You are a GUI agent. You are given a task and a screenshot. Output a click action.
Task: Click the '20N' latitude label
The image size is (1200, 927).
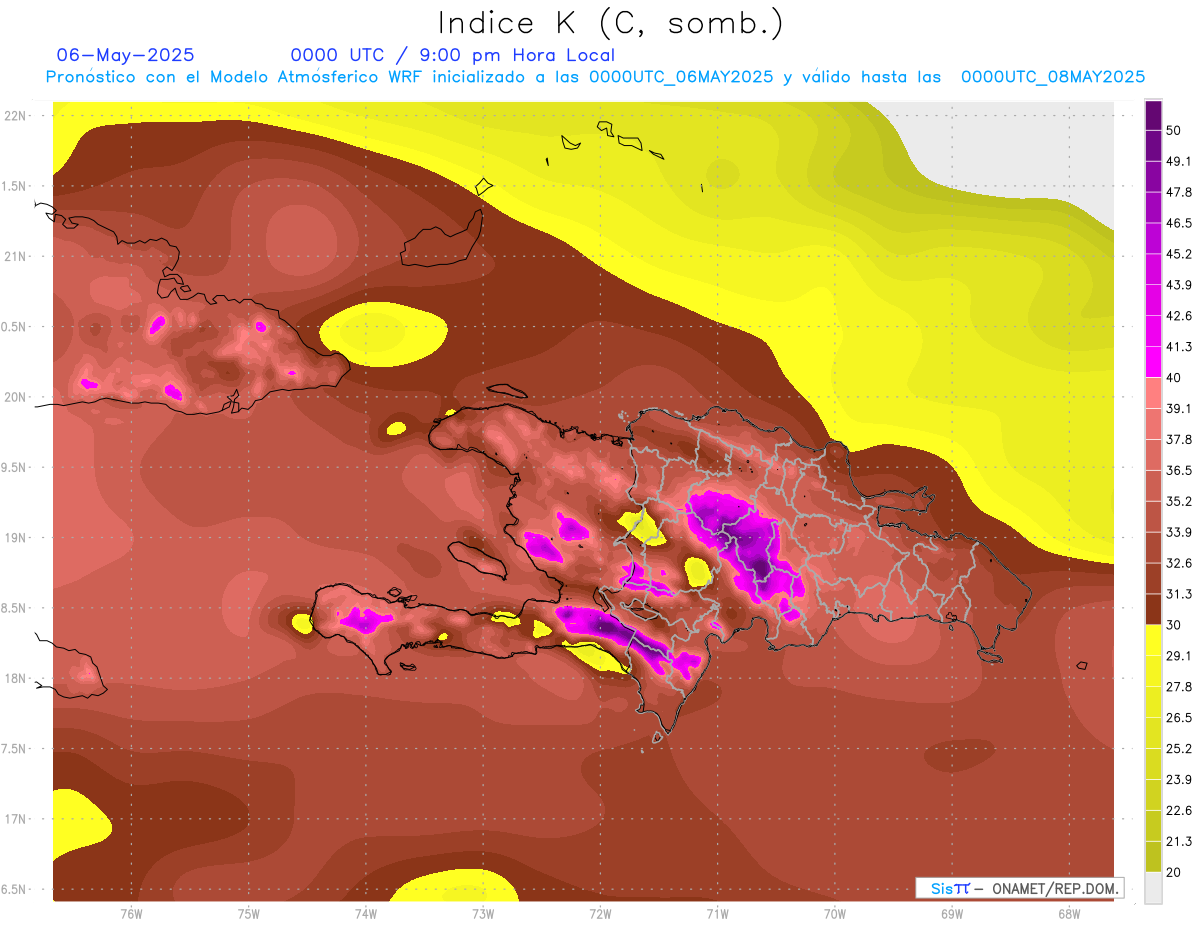tap(15, 397)
